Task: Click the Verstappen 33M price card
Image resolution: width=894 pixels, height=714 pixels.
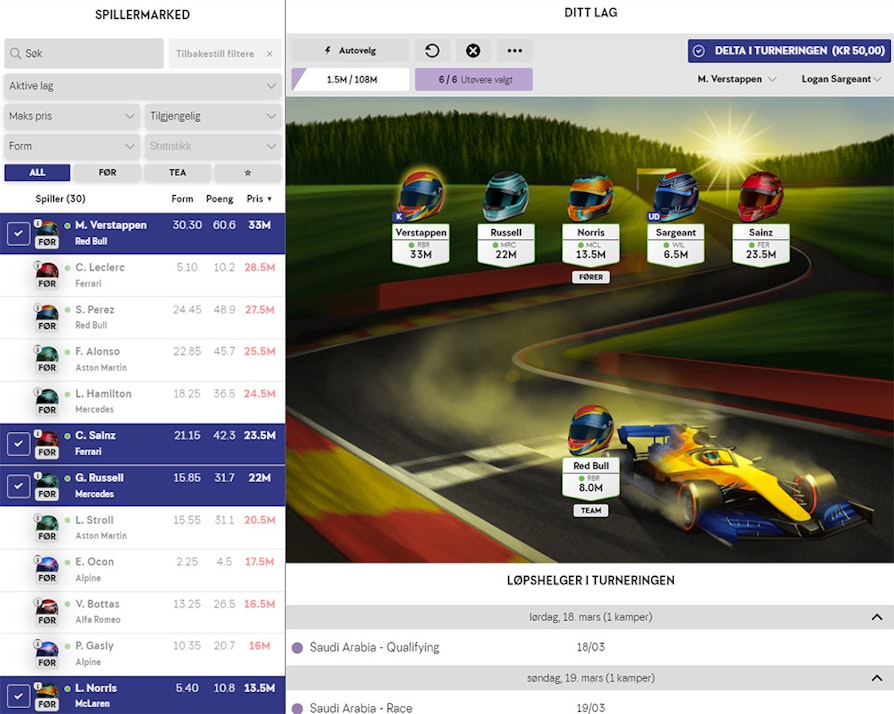Action: [421, 245]
